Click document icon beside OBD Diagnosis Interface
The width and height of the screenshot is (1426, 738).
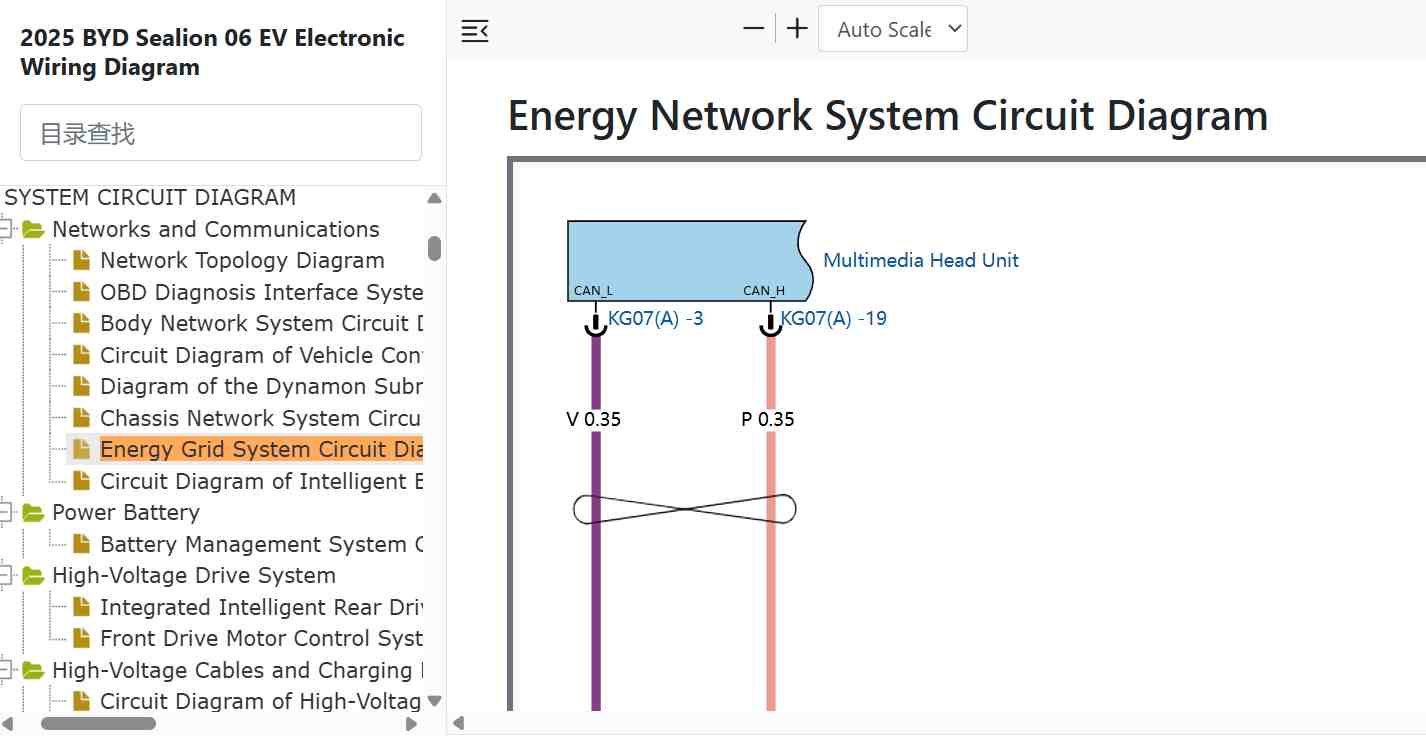[x=81, y=292]
